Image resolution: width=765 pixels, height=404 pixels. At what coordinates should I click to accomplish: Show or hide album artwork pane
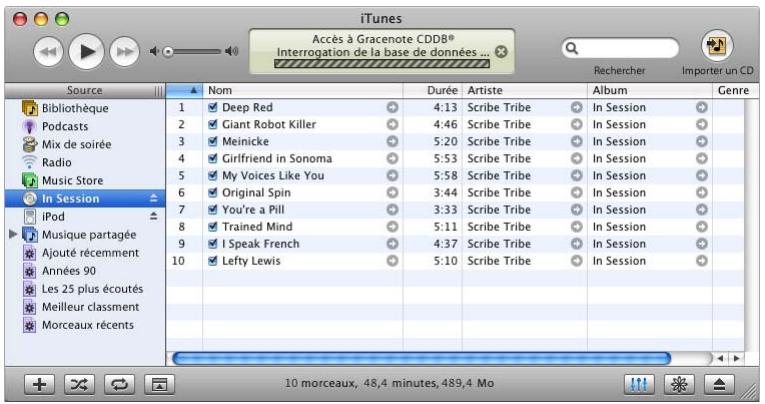pyautogui.click(x=160, y=384)
